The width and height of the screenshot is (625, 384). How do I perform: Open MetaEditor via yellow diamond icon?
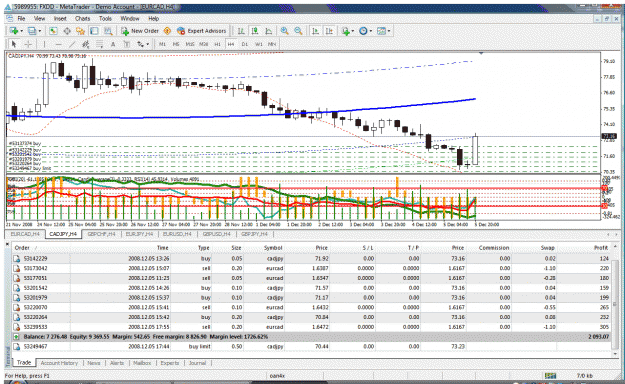click(x=167, y=31)
